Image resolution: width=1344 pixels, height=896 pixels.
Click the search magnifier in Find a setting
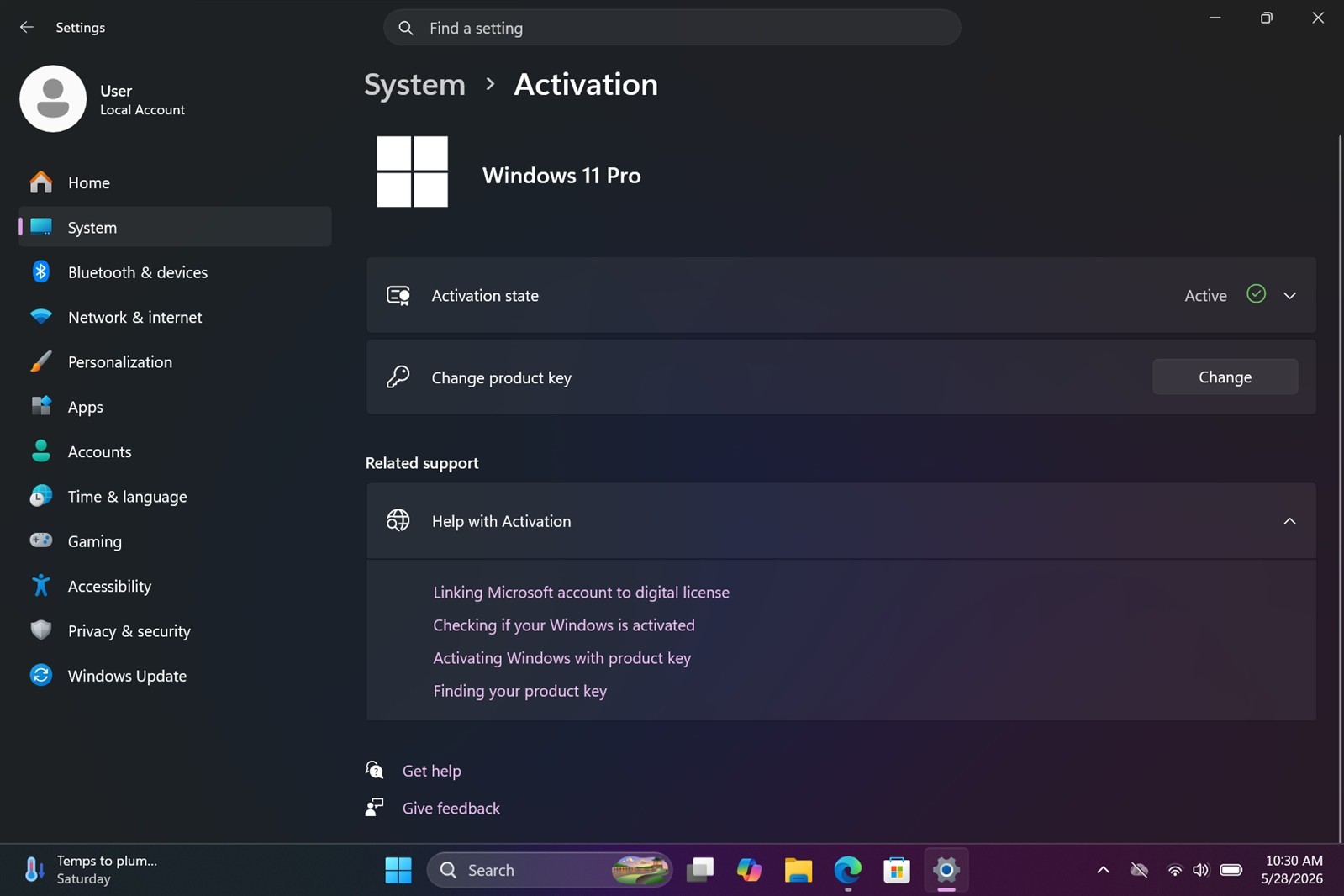(x=406, y=28)
